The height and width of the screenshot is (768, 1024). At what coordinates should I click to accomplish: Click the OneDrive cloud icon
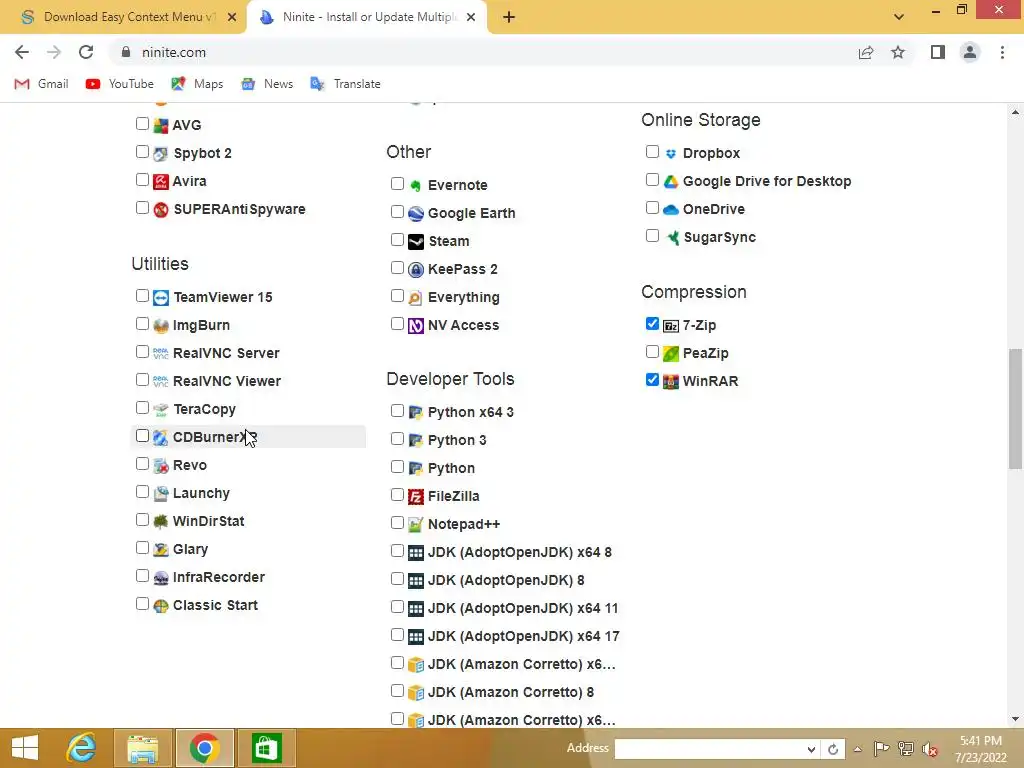[671, 210]
